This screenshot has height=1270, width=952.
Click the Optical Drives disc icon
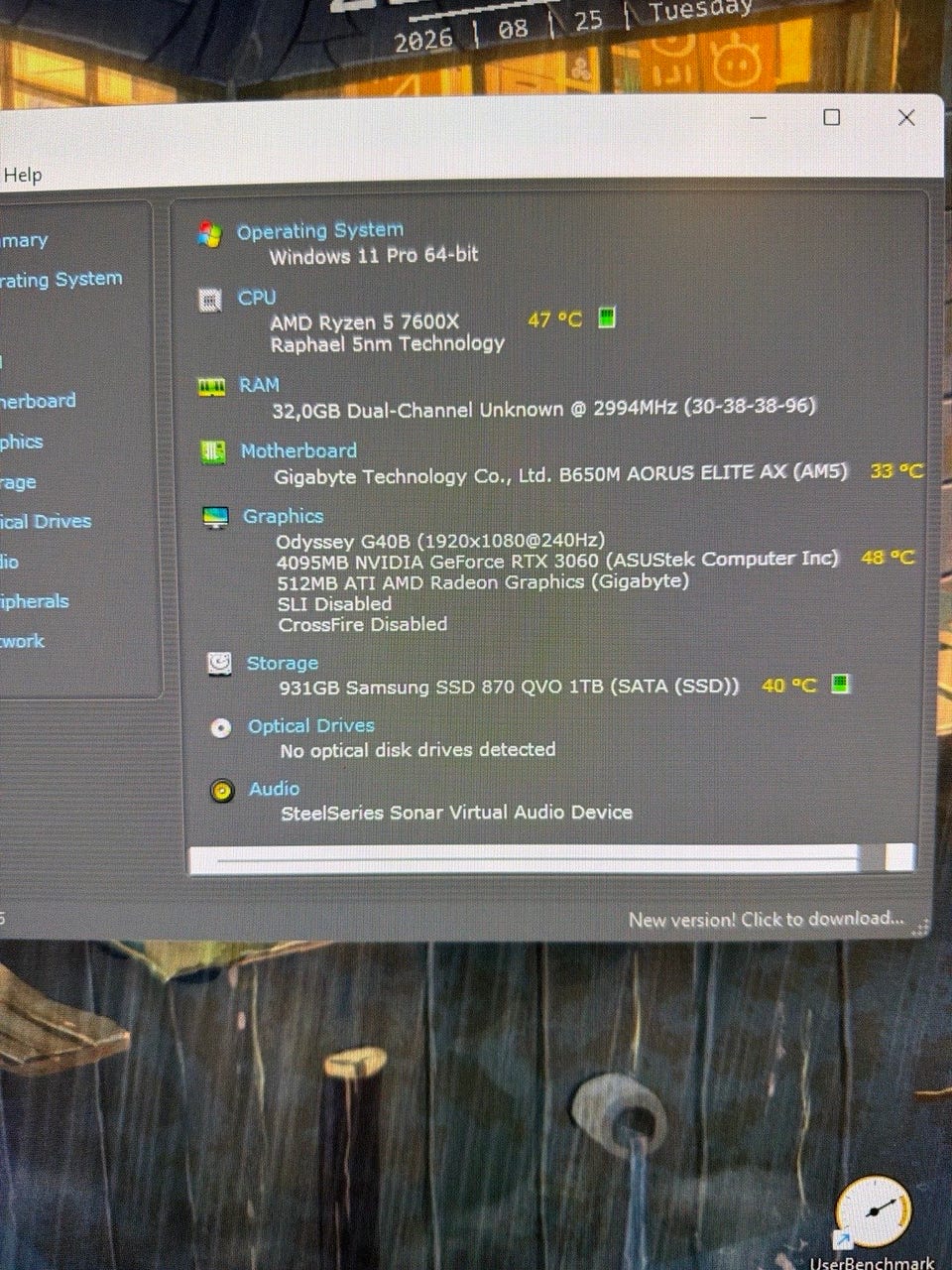pos(221,727)
